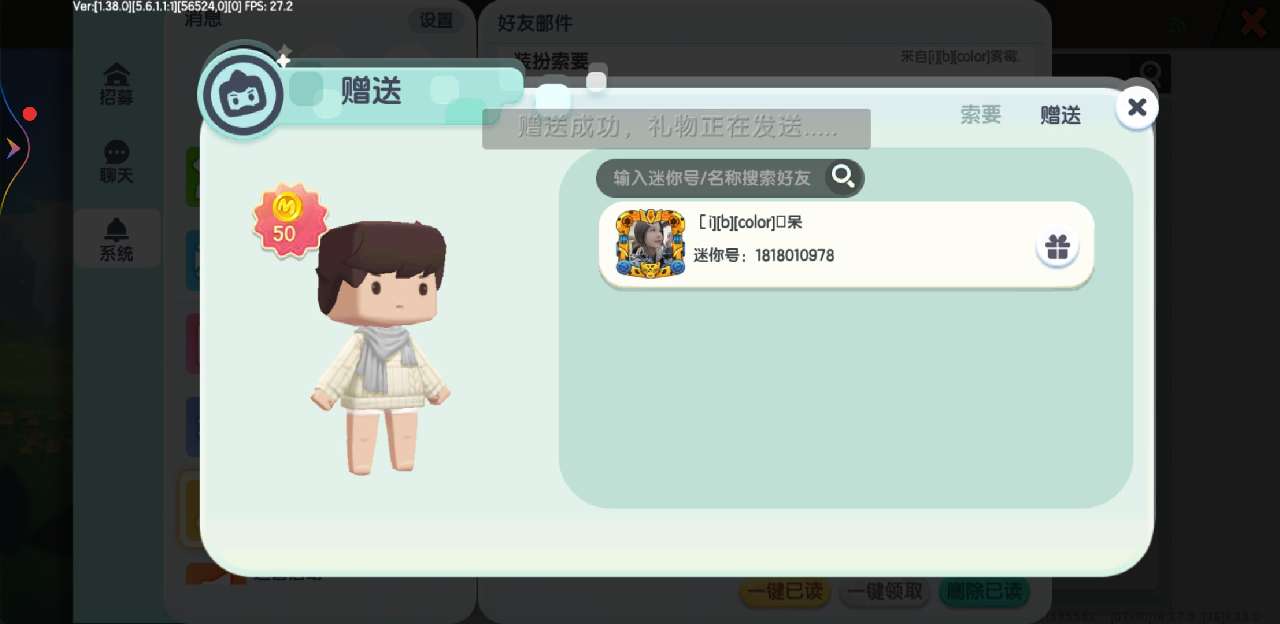Switch to the 索要 tab
Viewport: 1280px width, 624px height.
[x=980, y=115]
